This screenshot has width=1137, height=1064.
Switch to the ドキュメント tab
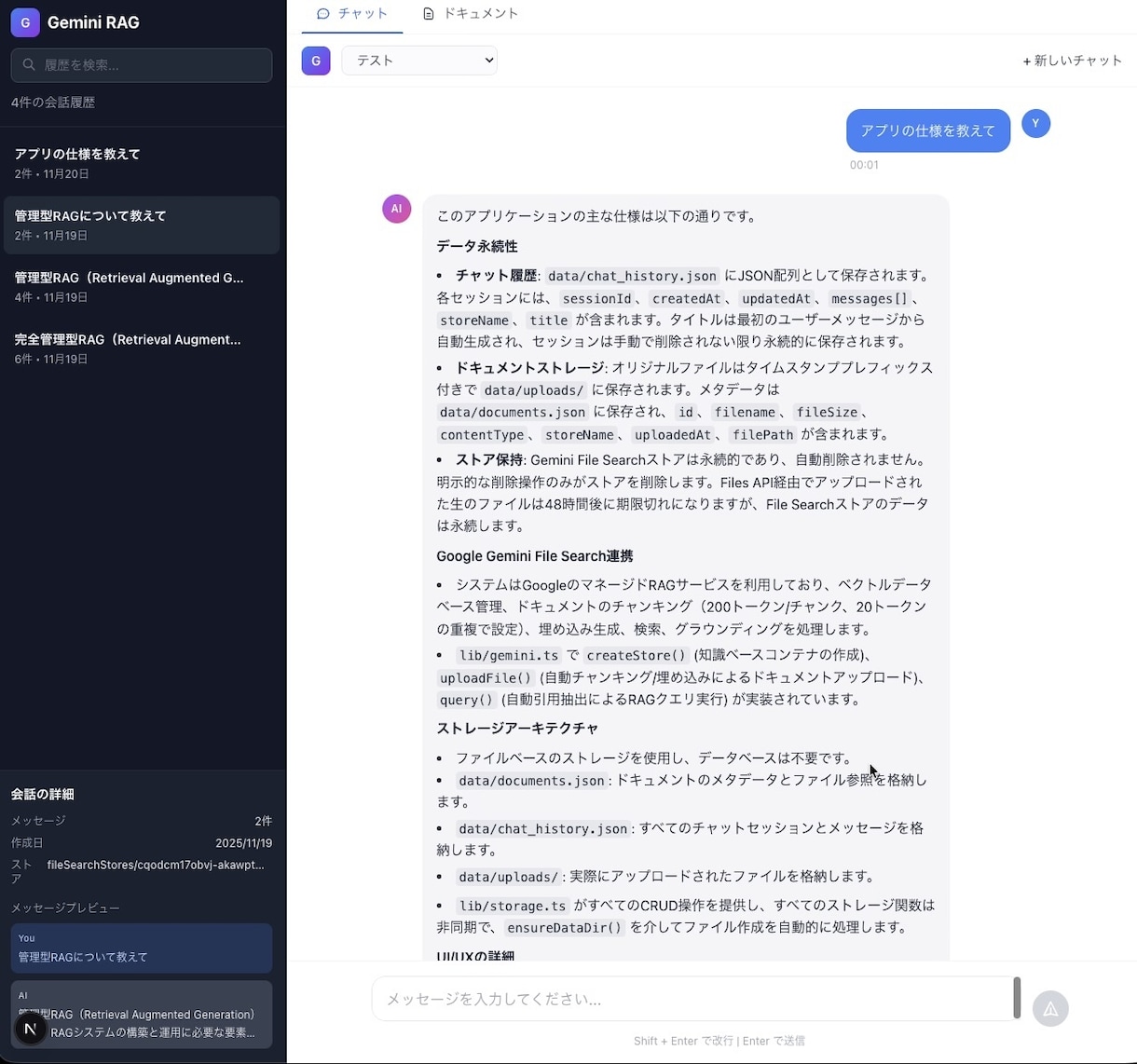[471, 14]
